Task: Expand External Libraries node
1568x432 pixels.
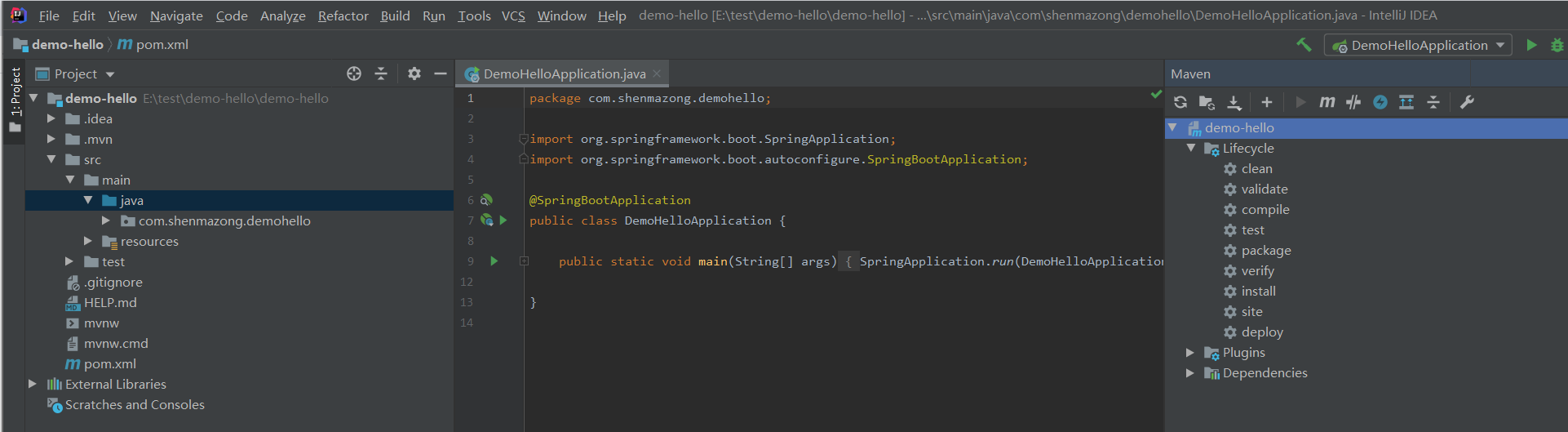Action: click(x=33, y=384)
